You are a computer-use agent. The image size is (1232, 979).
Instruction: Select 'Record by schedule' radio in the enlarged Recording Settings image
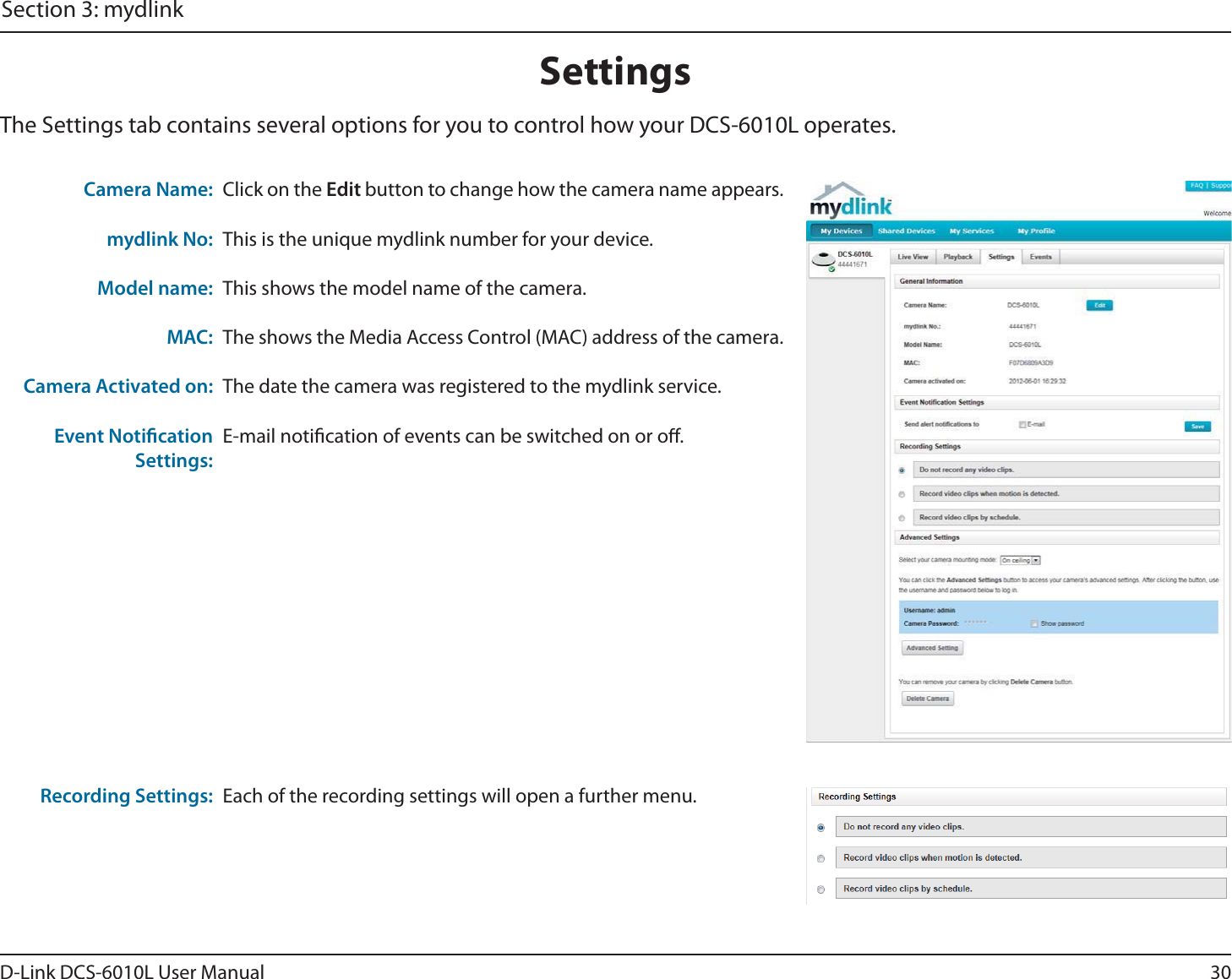click(820, 889)
